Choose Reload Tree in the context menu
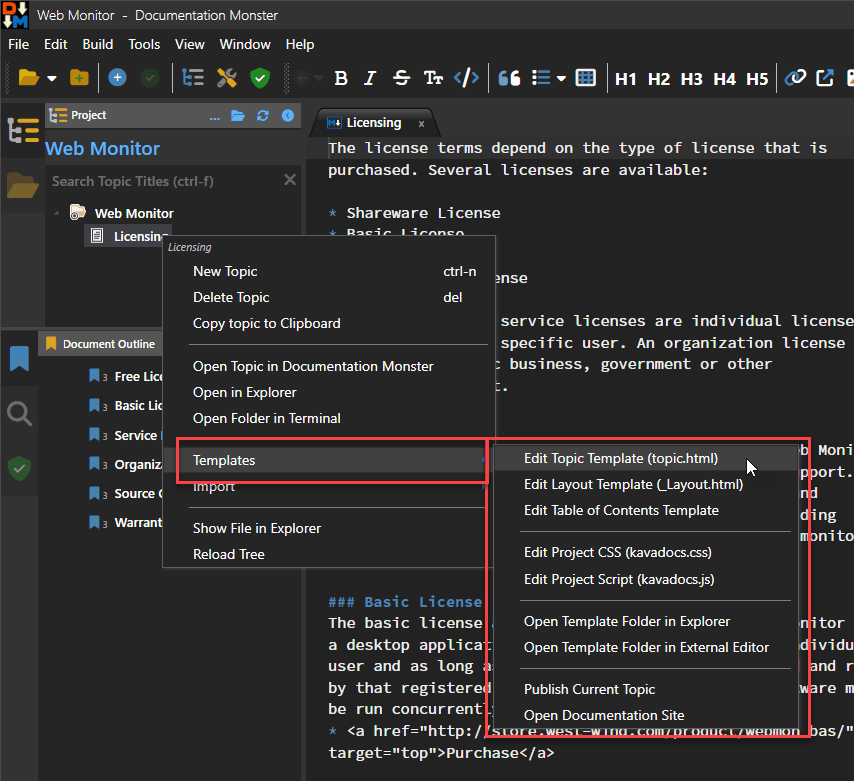Image resolution: width=854 pixels, height=781 pixels. click(x=329, y=554)
